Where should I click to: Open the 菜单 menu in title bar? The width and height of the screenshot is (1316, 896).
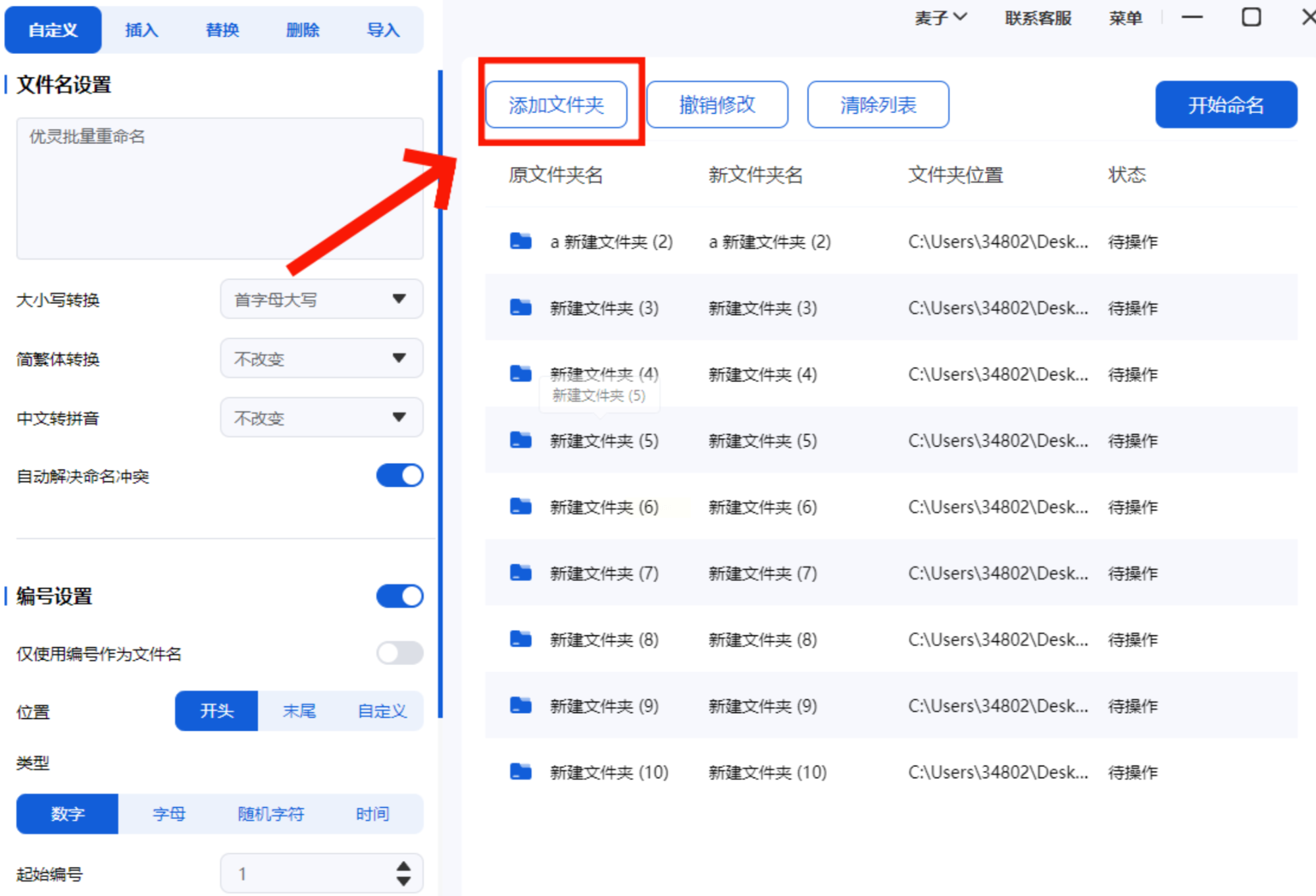(1125, 18)
